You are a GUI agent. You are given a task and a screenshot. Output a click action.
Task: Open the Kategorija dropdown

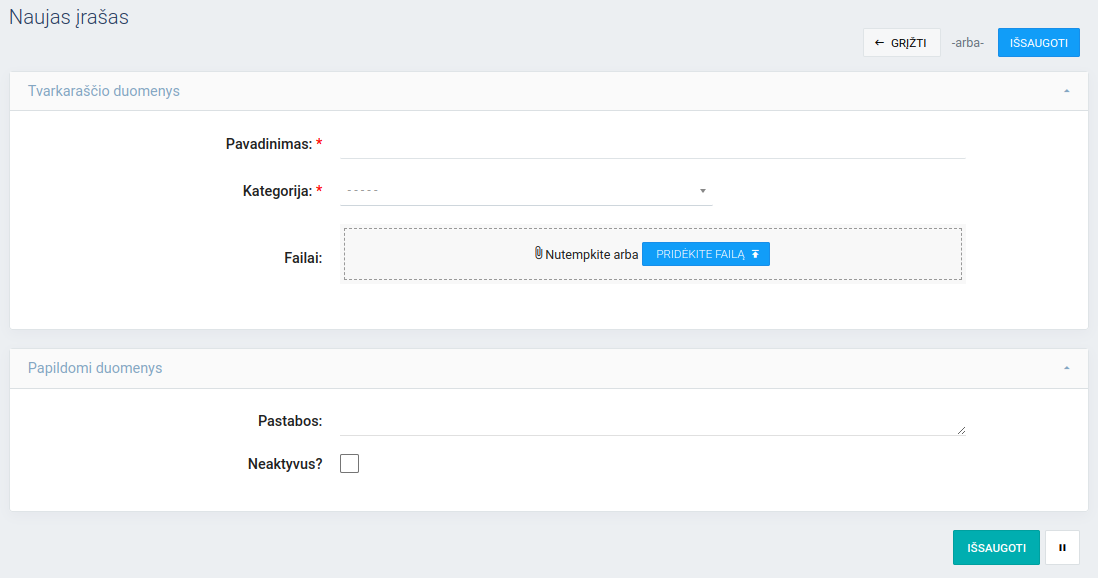coord(525,191)
